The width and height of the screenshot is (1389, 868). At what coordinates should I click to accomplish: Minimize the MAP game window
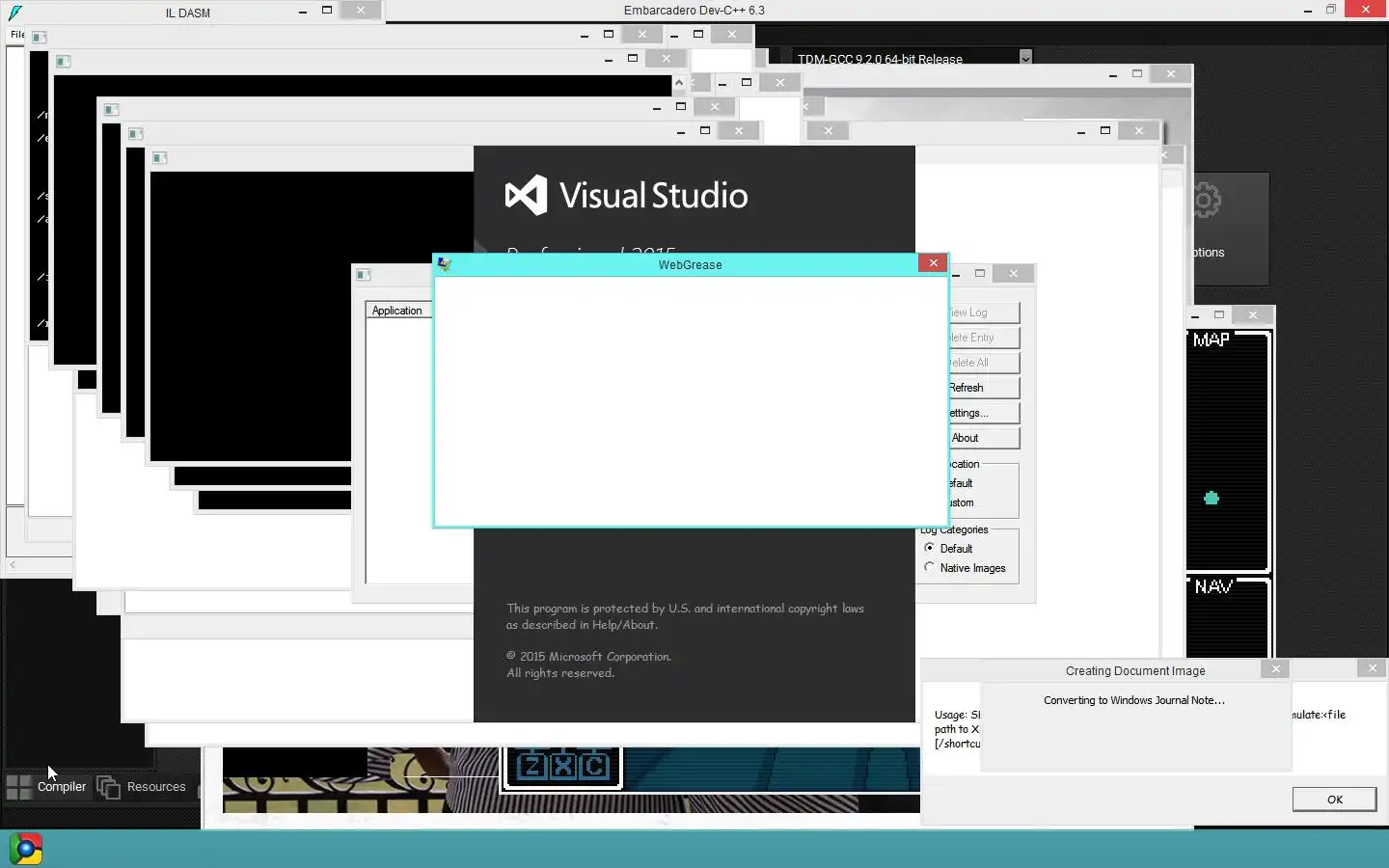coord(1195,315)
